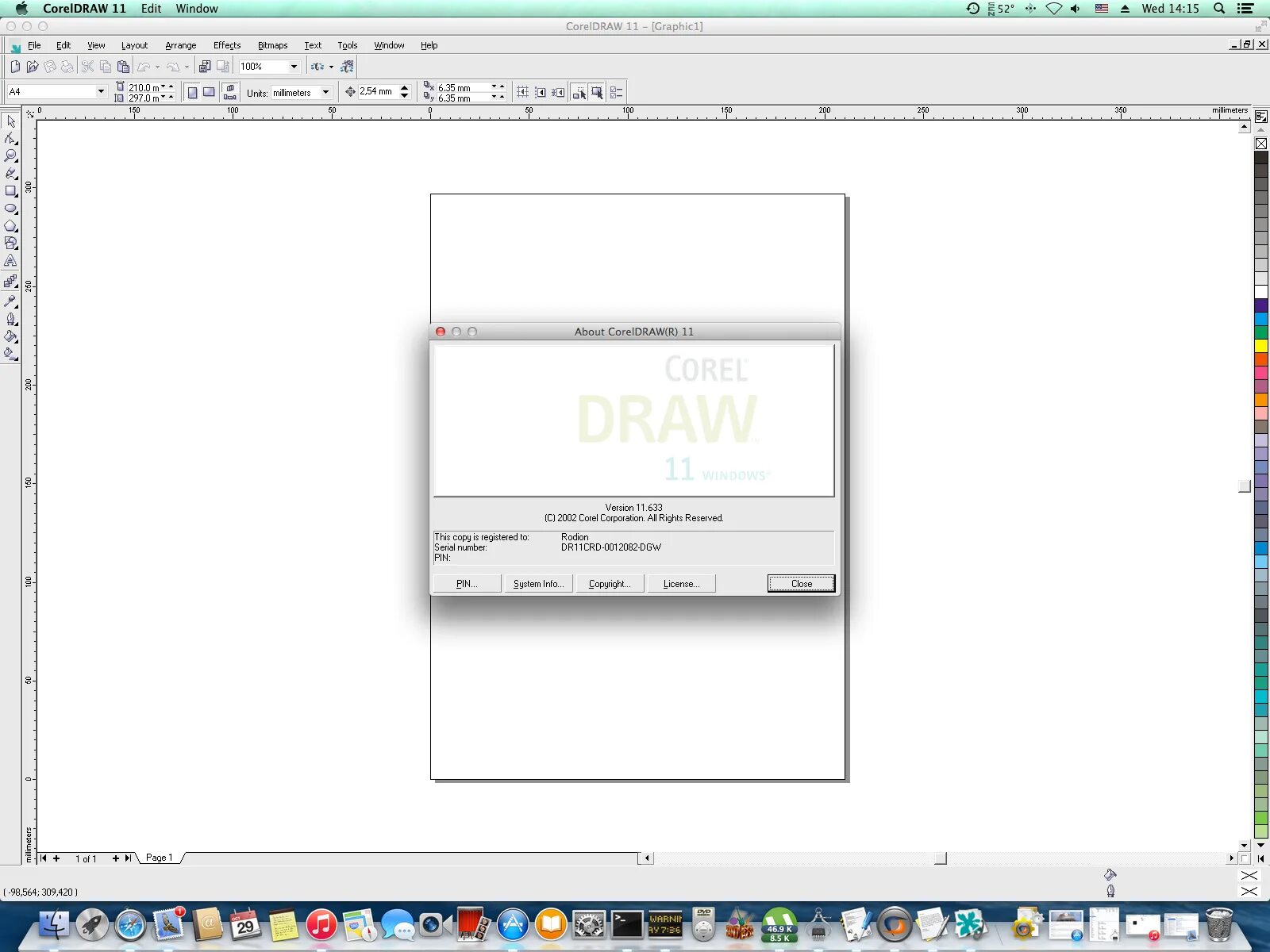Image resolution: width=1270 pixels, height=952 pixels.
Task: Open the Units millimeters dropdown
Action: (325, 93)
